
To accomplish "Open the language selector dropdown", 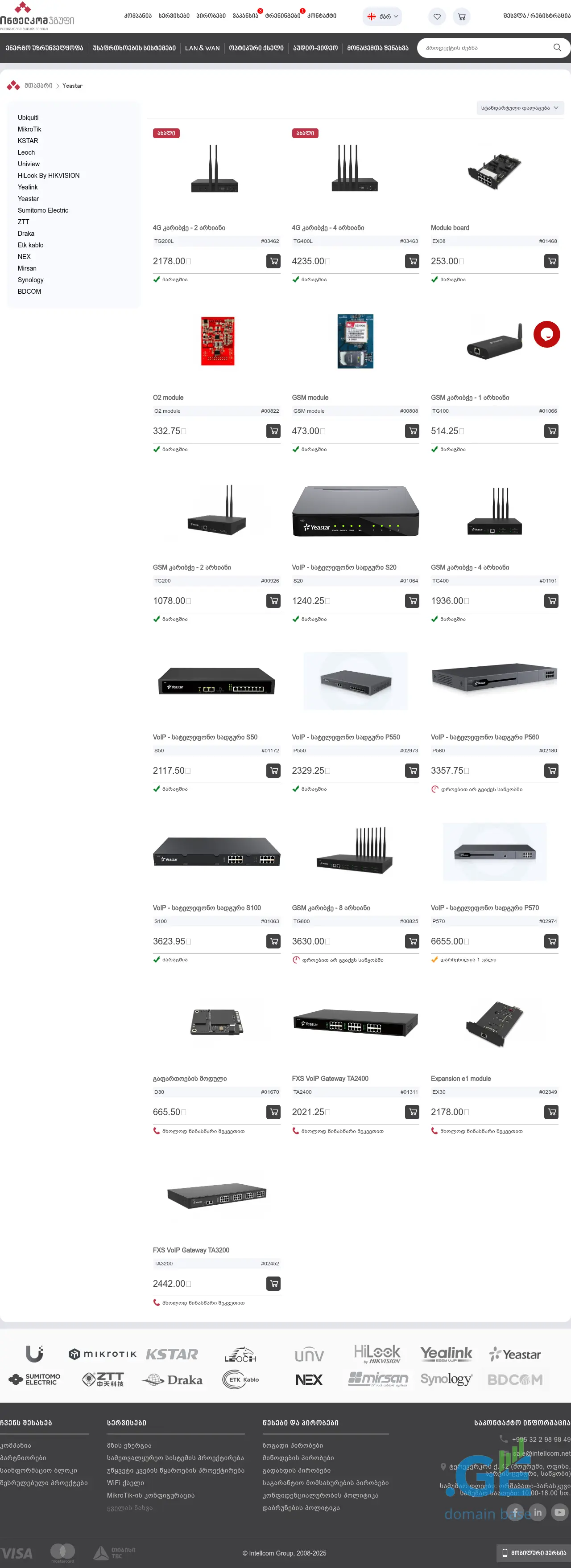I will [x=382, y=16].
